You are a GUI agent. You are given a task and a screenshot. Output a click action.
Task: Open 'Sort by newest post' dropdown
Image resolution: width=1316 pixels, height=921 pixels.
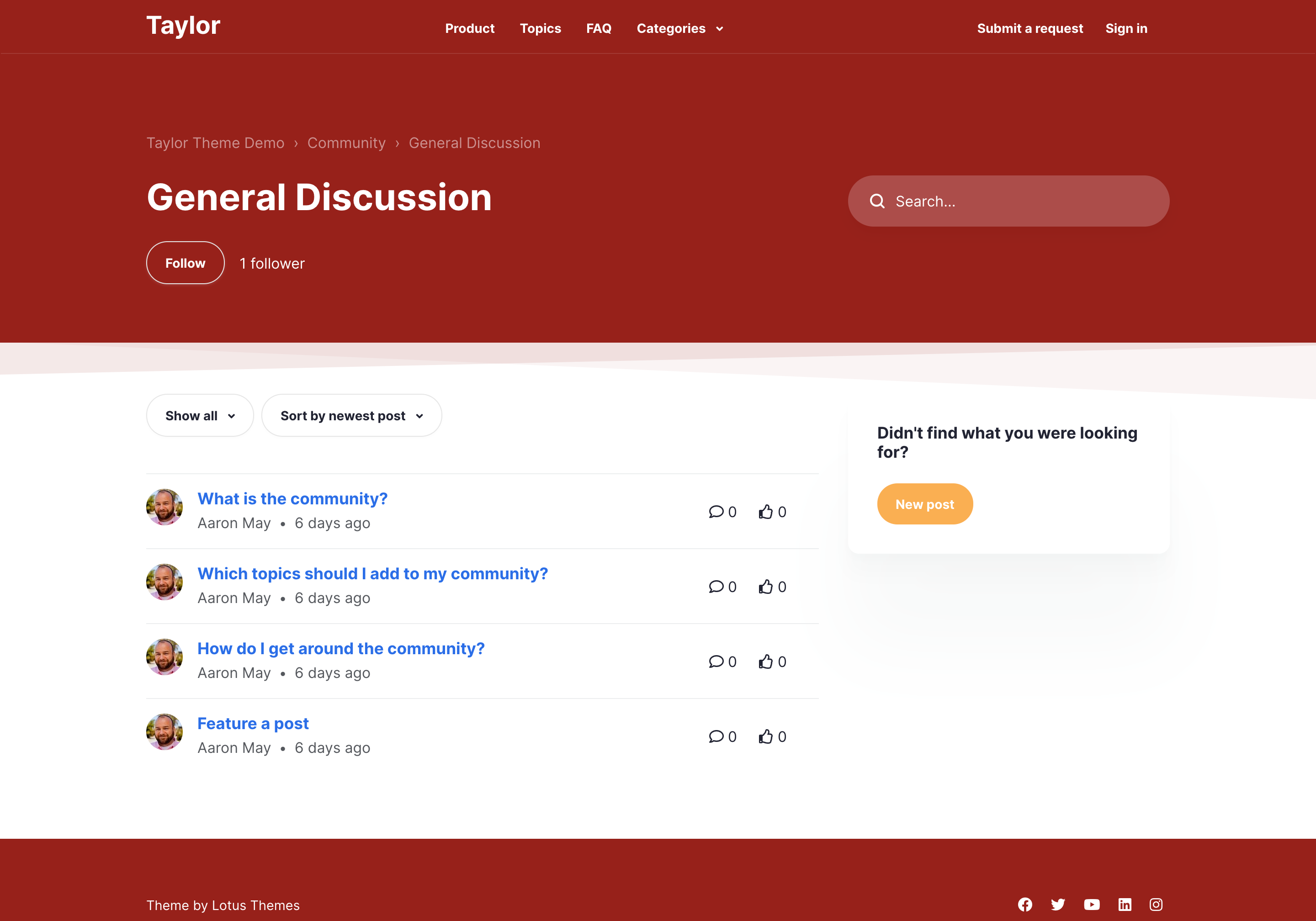[x=351, y=416]
